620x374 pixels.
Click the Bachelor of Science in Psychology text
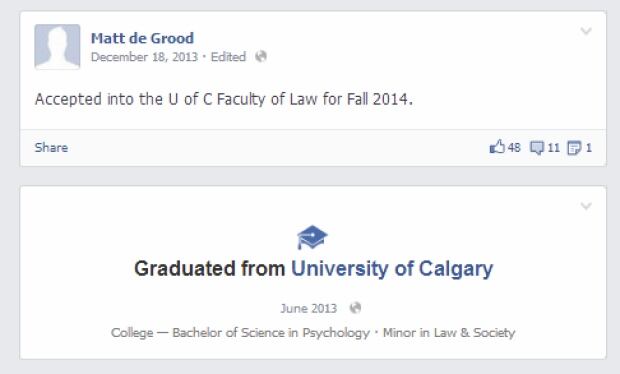271,332
